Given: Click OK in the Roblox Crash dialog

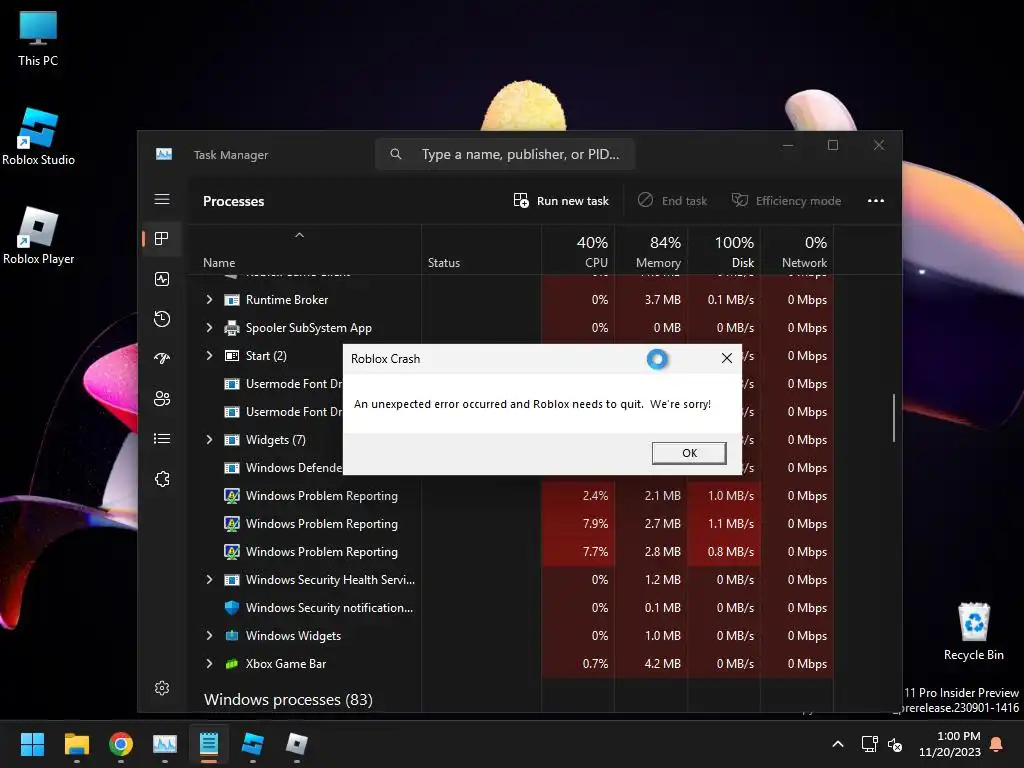Looking at the screenshot, I should point(689,453).
